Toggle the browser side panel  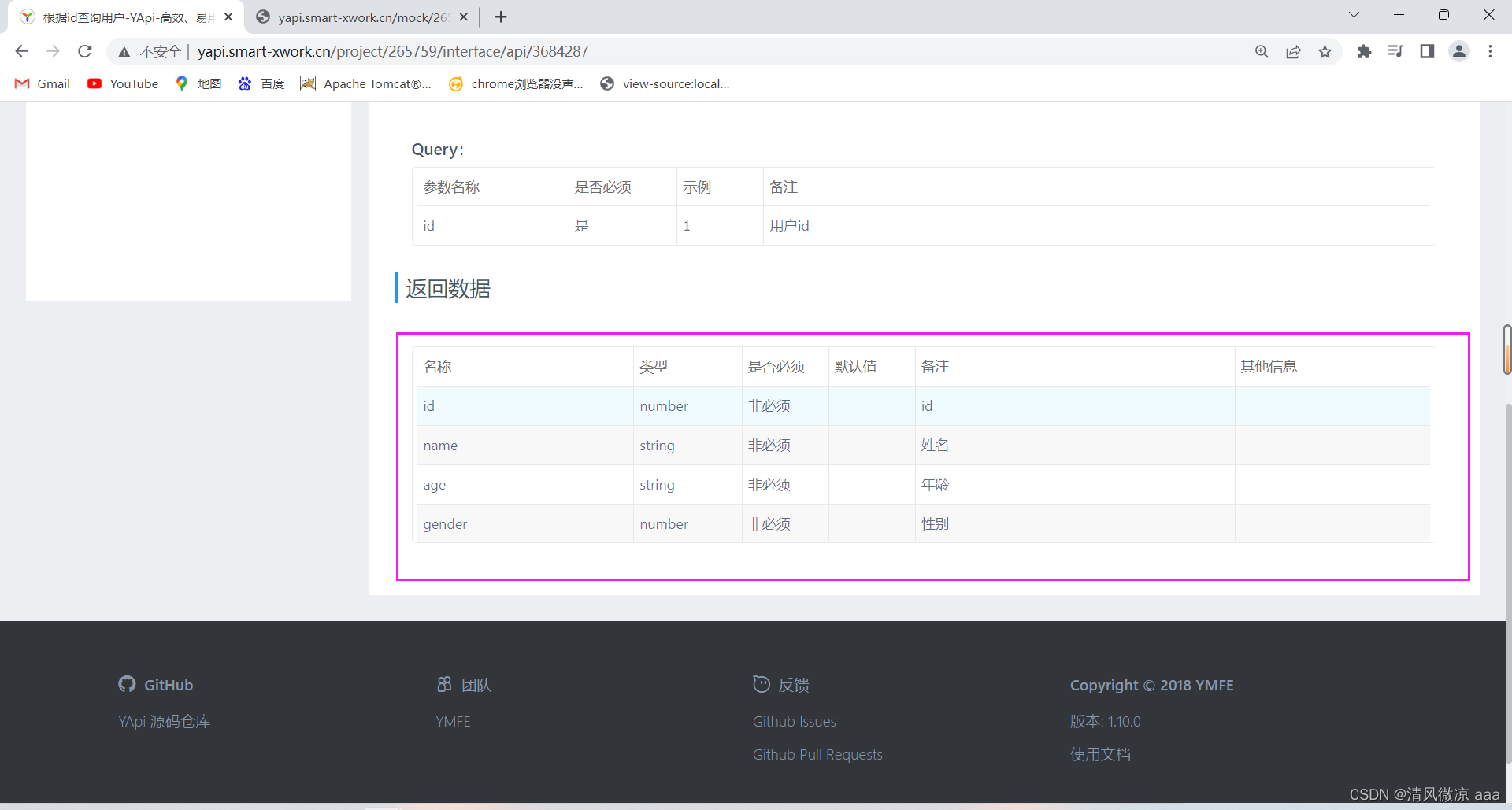coord(1427,51)
